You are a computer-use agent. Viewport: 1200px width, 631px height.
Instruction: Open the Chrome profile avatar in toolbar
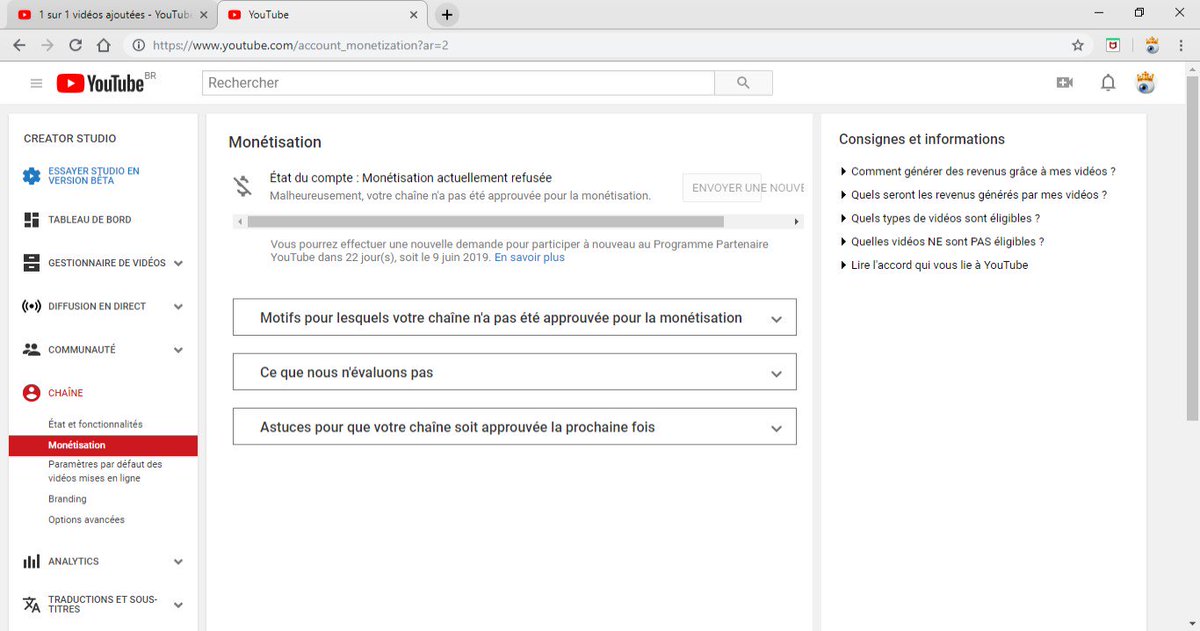[x=1151, y=45]
